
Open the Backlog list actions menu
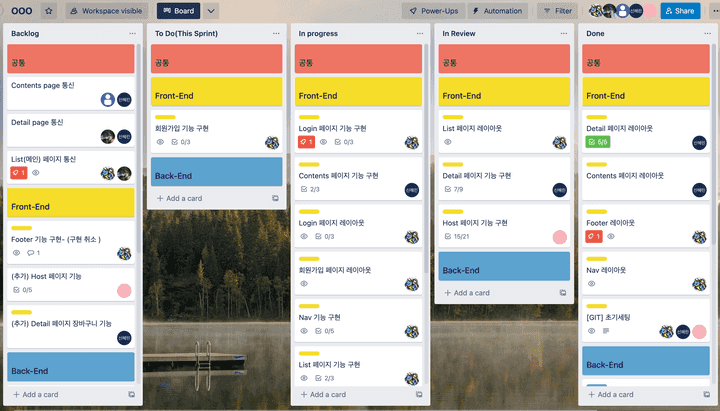pyautogui.click(x=132, y=33)
